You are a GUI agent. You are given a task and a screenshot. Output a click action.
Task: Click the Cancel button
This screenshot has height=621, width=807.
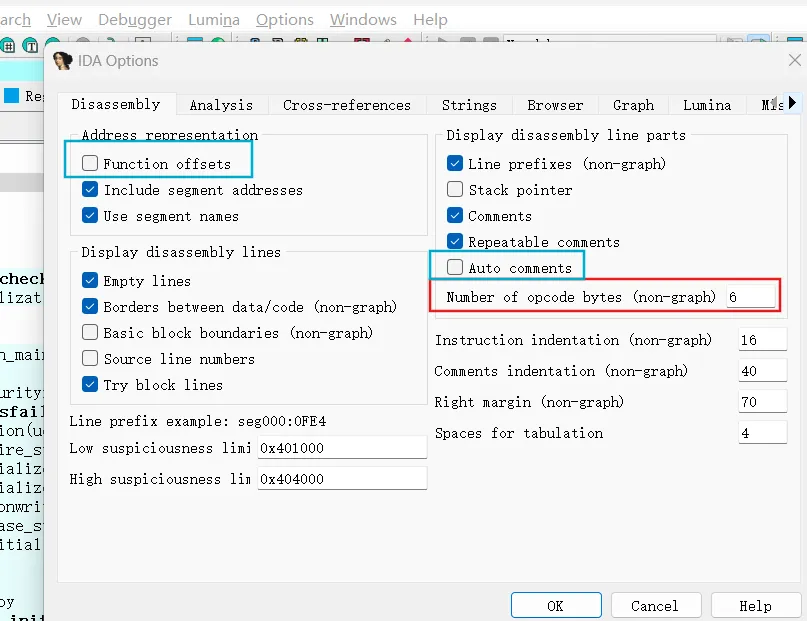tap(656, 605)
